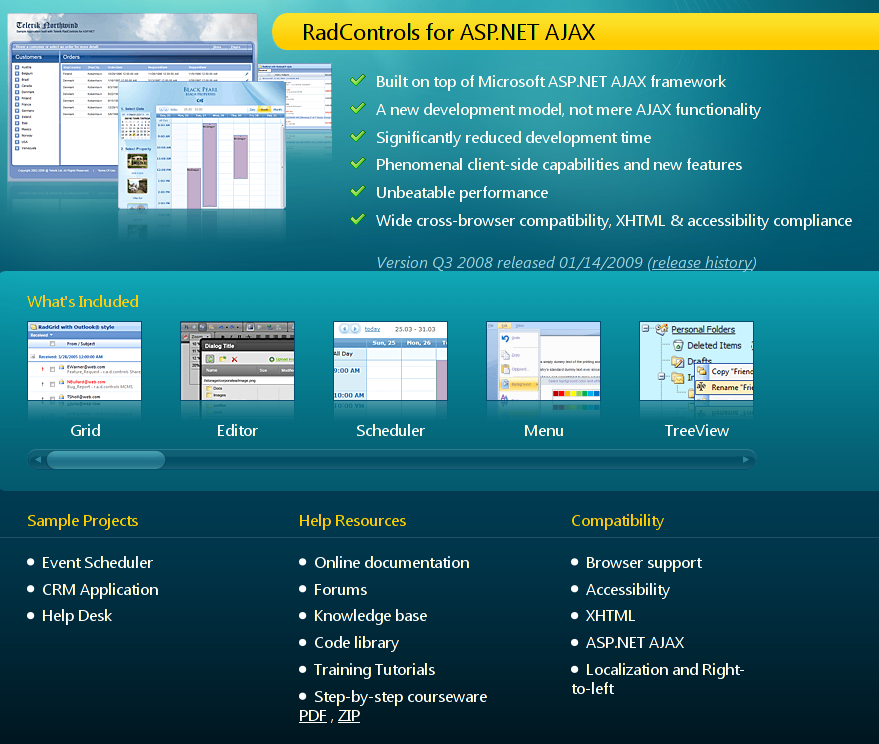Open the Accessibility compatibility link
Image resolution: width=879 pixels, height=744 pixels.
[x=628, y=589]
